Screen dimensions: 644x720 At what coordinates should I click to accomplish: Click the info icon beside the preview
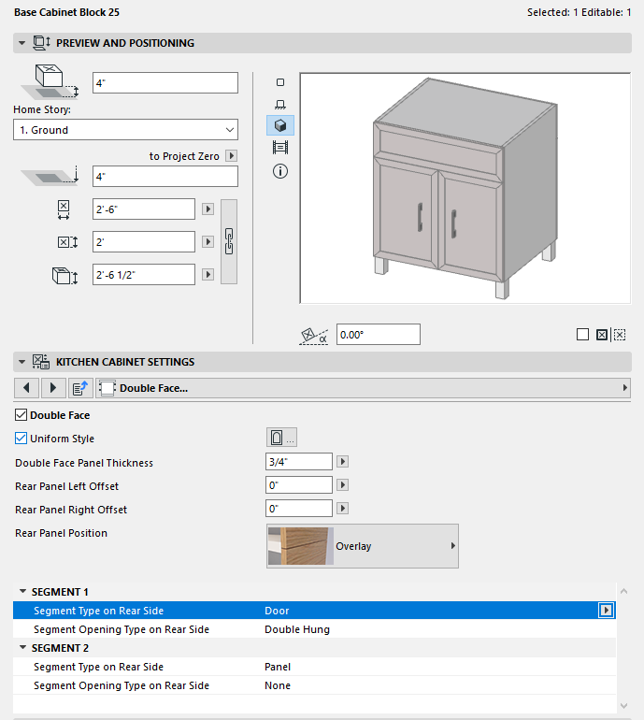[x=280, y=171]
